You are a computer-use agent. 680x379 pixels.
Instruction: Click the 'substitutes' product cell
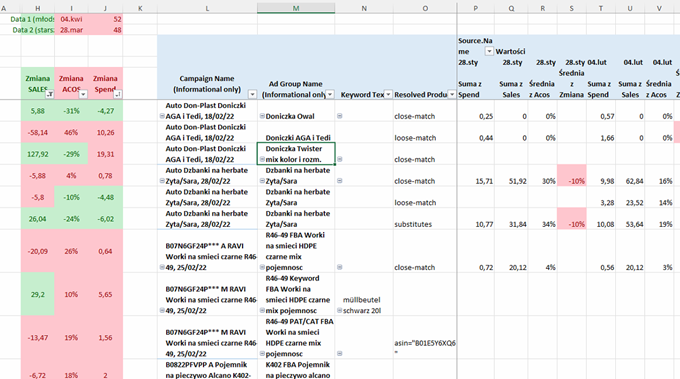point(425,219)
